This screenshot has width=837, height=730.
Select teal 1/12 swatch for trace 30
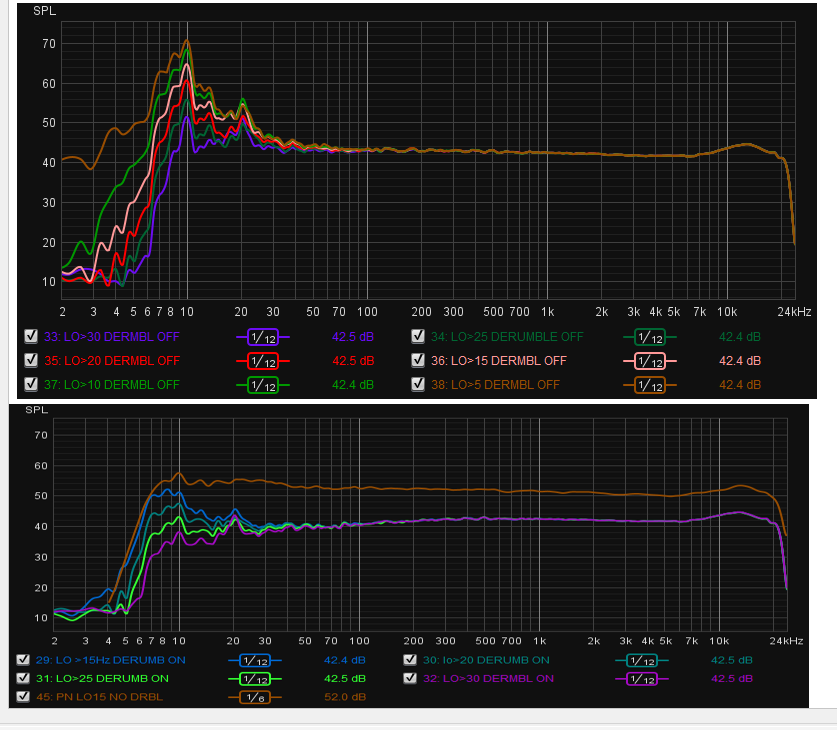point(642,661)
